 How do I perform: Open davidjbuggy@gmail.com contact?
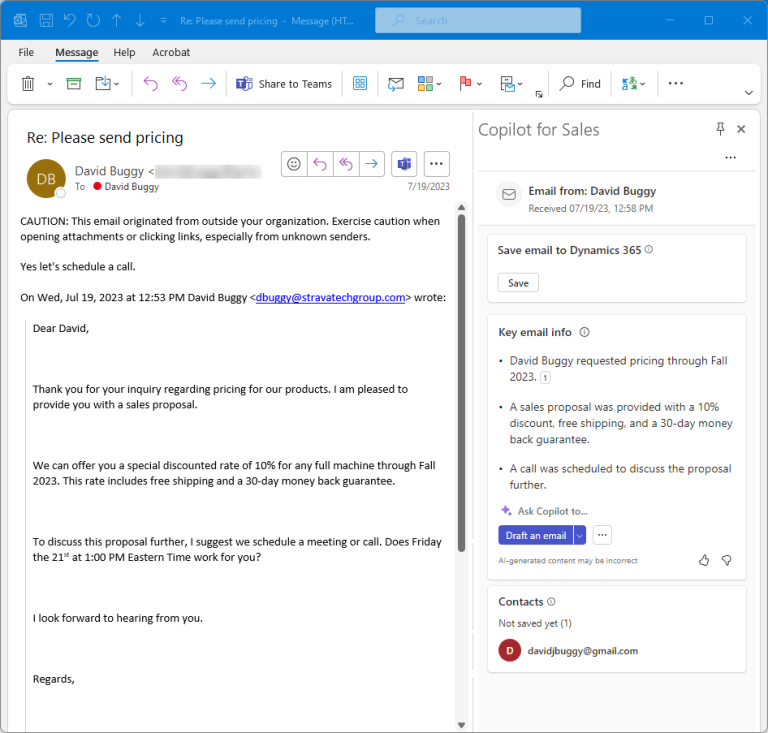click(x=582, y=651)
